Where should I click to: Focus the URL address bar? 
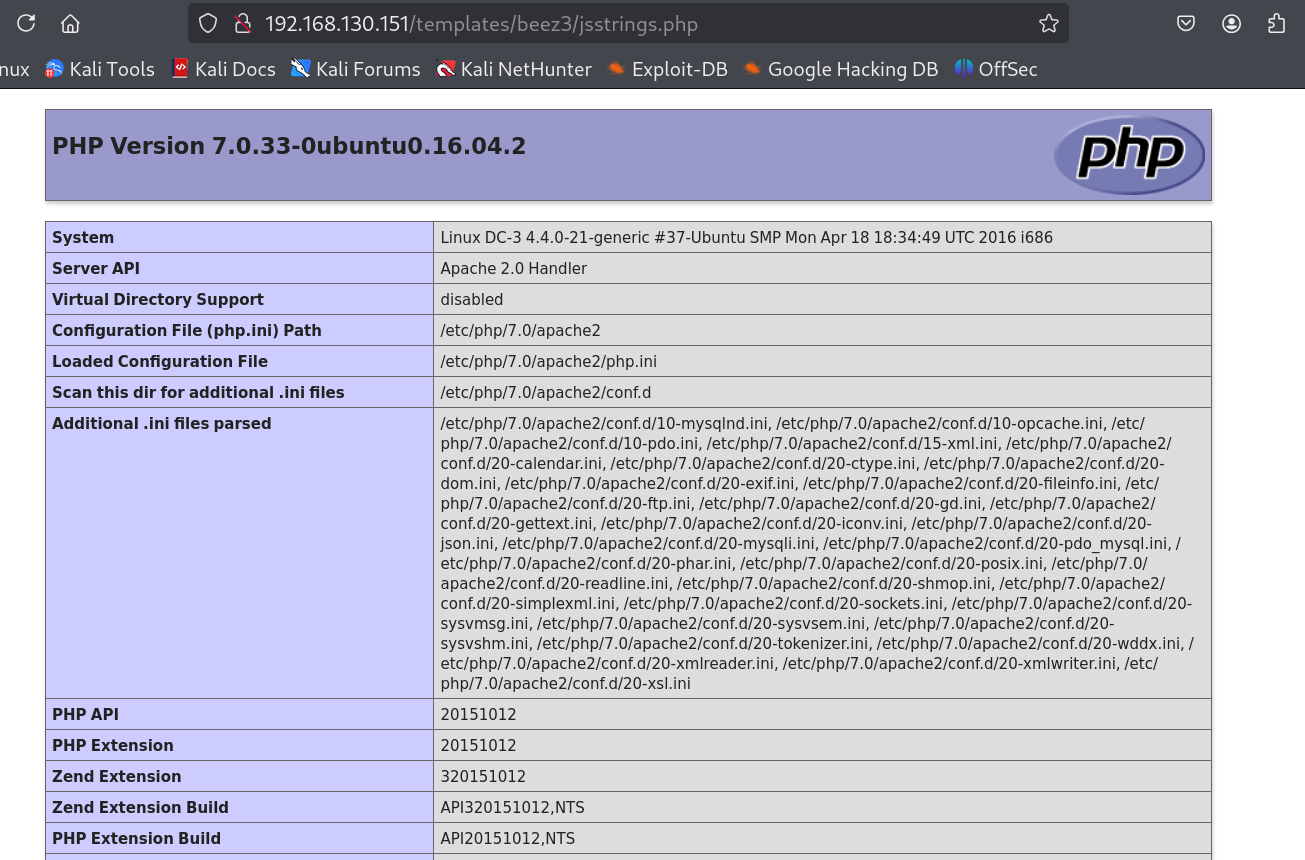[600, 23]
